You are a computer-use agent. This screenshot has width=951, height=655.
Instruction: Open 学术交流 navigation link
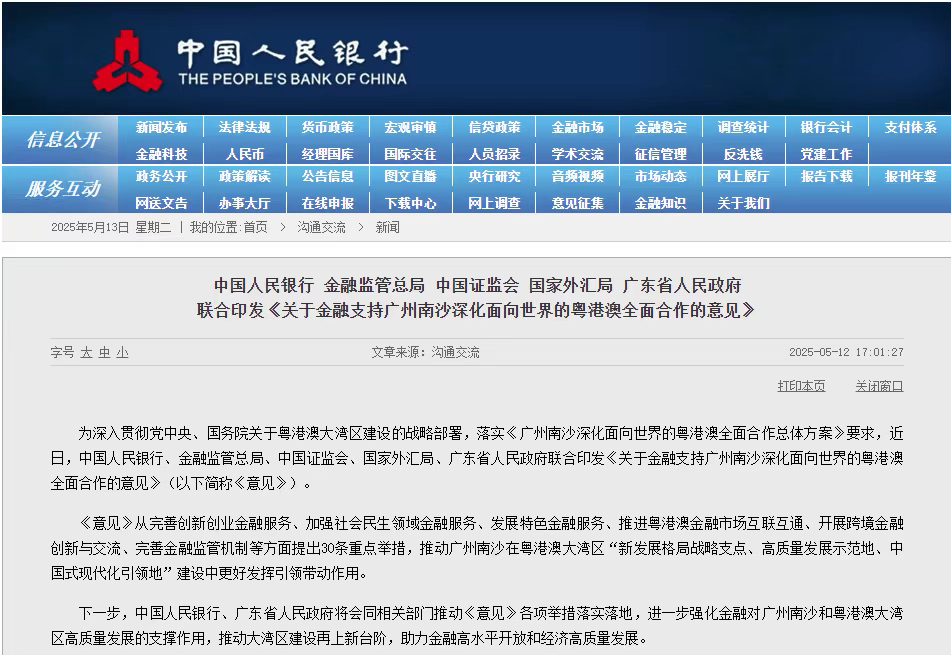(x=577, y=154)
